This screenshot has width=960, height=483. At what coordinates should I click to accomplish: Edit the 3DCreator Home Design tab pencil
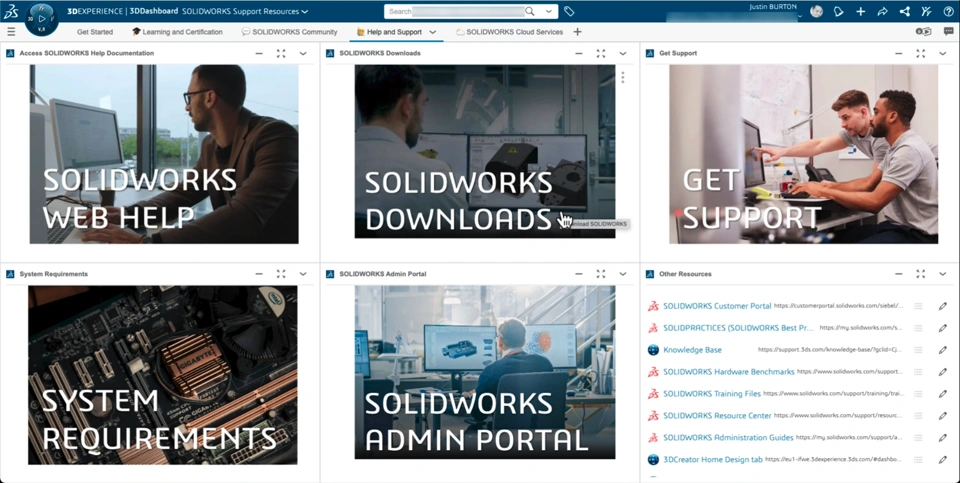(x=943, y=460)
